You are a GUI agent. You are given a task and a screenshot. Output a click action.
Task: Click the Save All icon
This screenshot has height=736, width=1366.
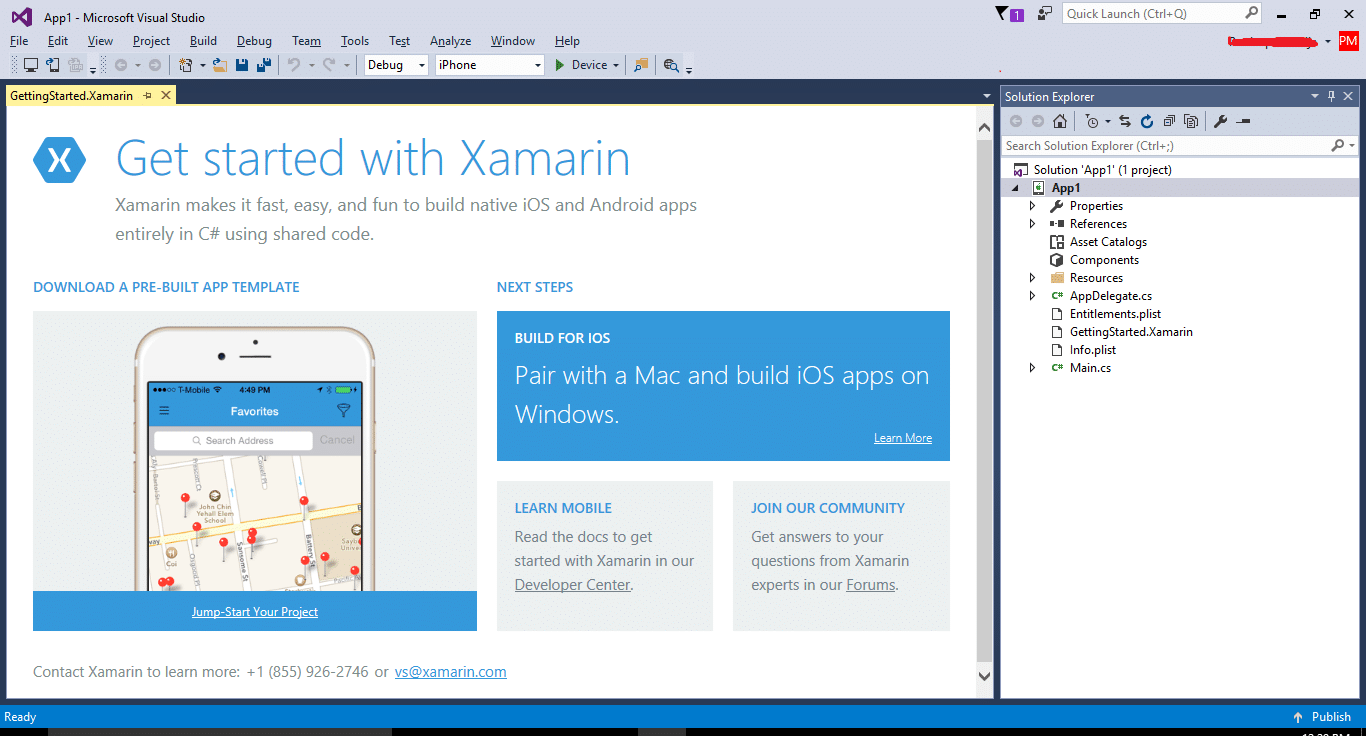pos(264,65)
